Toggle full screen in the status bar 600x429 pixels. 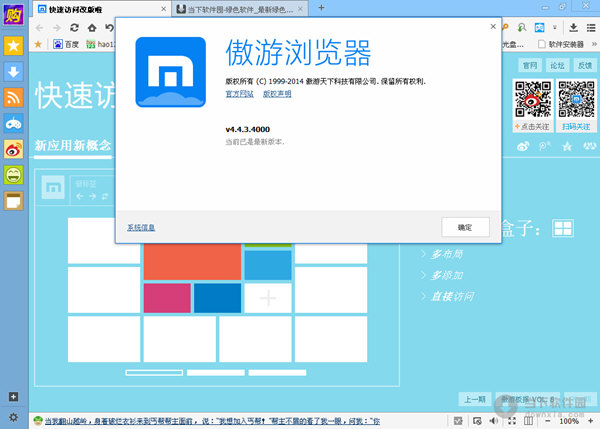click(512, 421)
